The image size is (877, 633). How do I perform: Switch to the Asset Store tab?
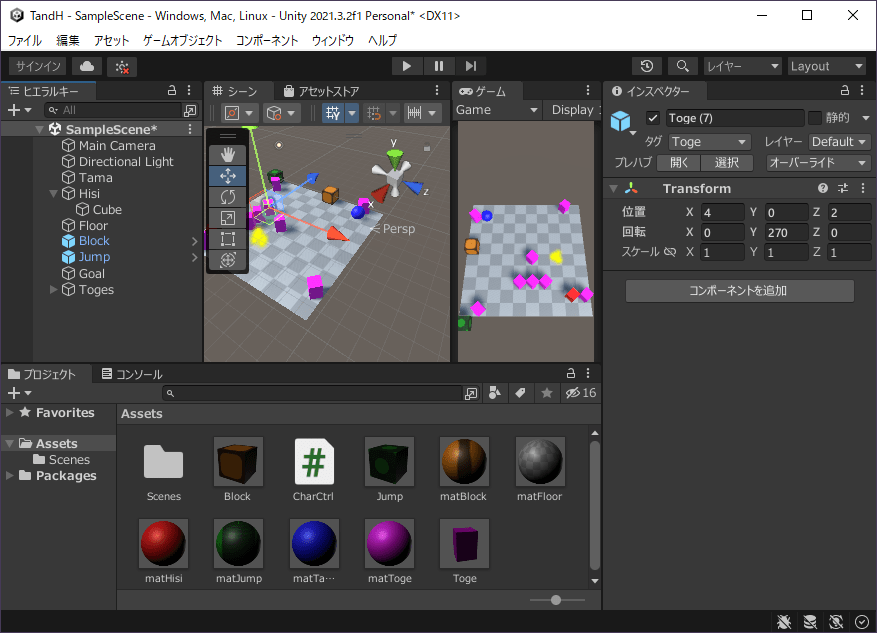tap(322, 91)
